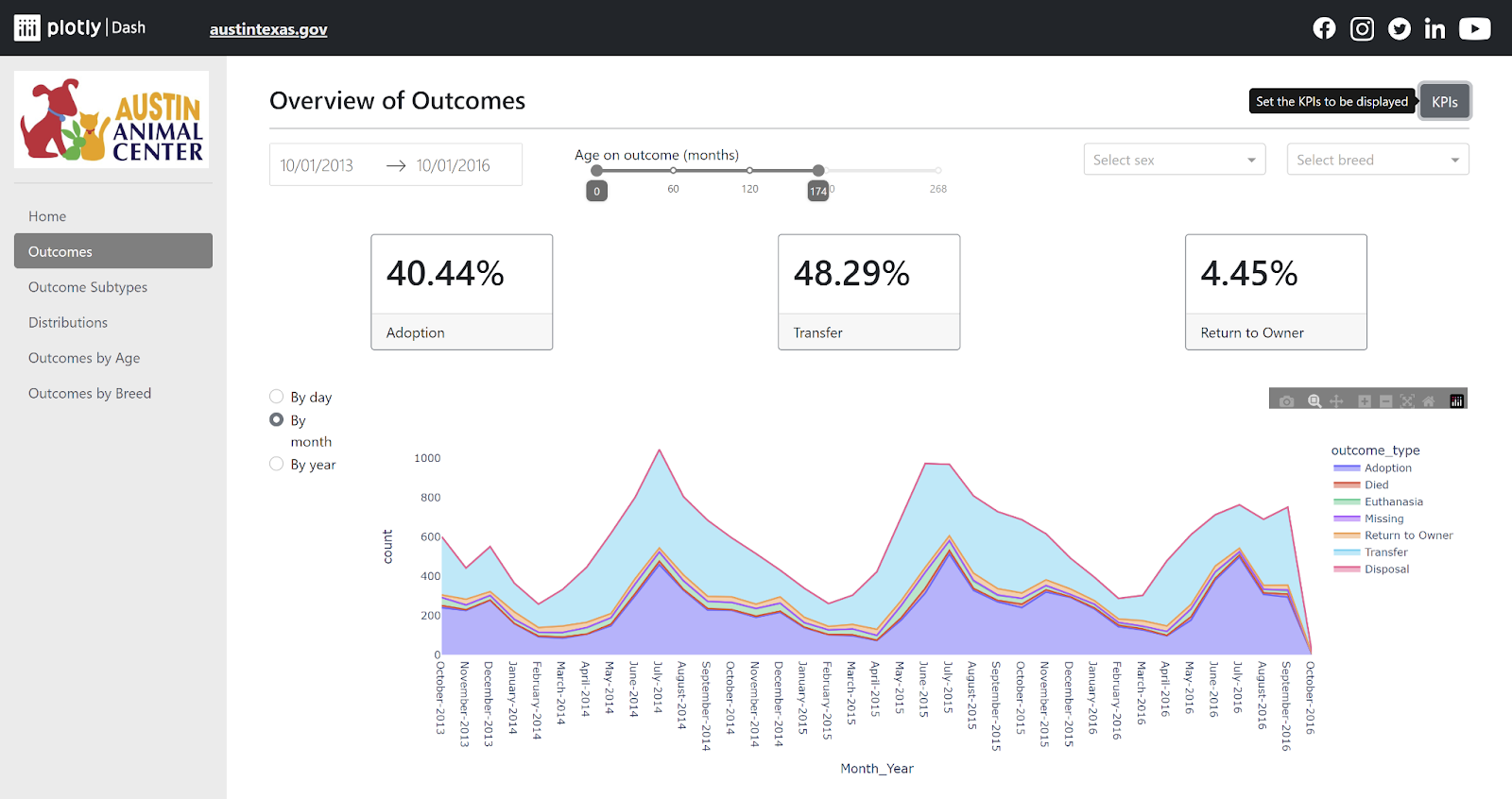This screenshot has height=799, width=1512.
Task: Click the chart Autoscale icon
Action: point(1407,401)
